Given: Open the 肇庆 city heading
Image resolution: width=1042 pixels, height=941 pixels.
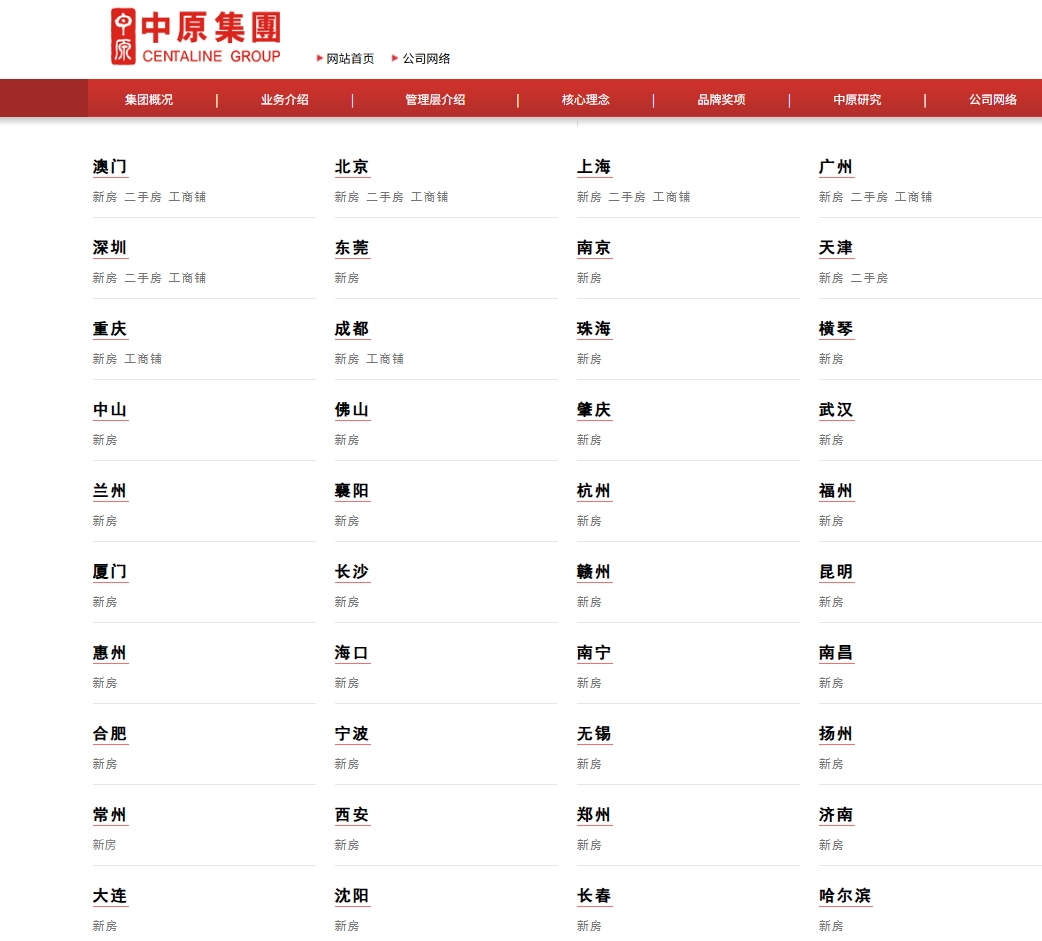Looking at the screenshot, I should (593, 410).
